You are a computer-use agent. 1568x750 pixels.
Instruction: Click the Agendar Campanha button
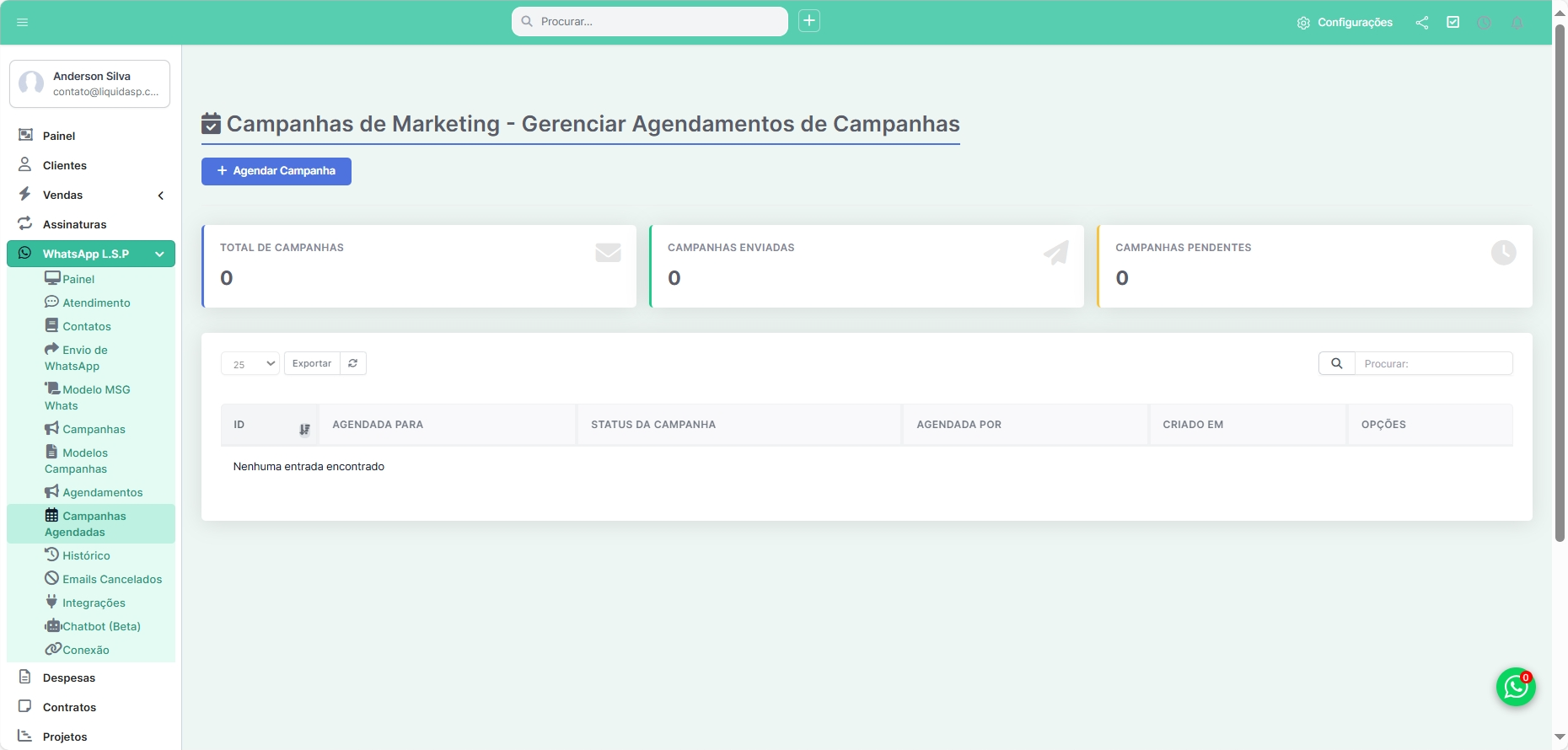click(277, 171)
